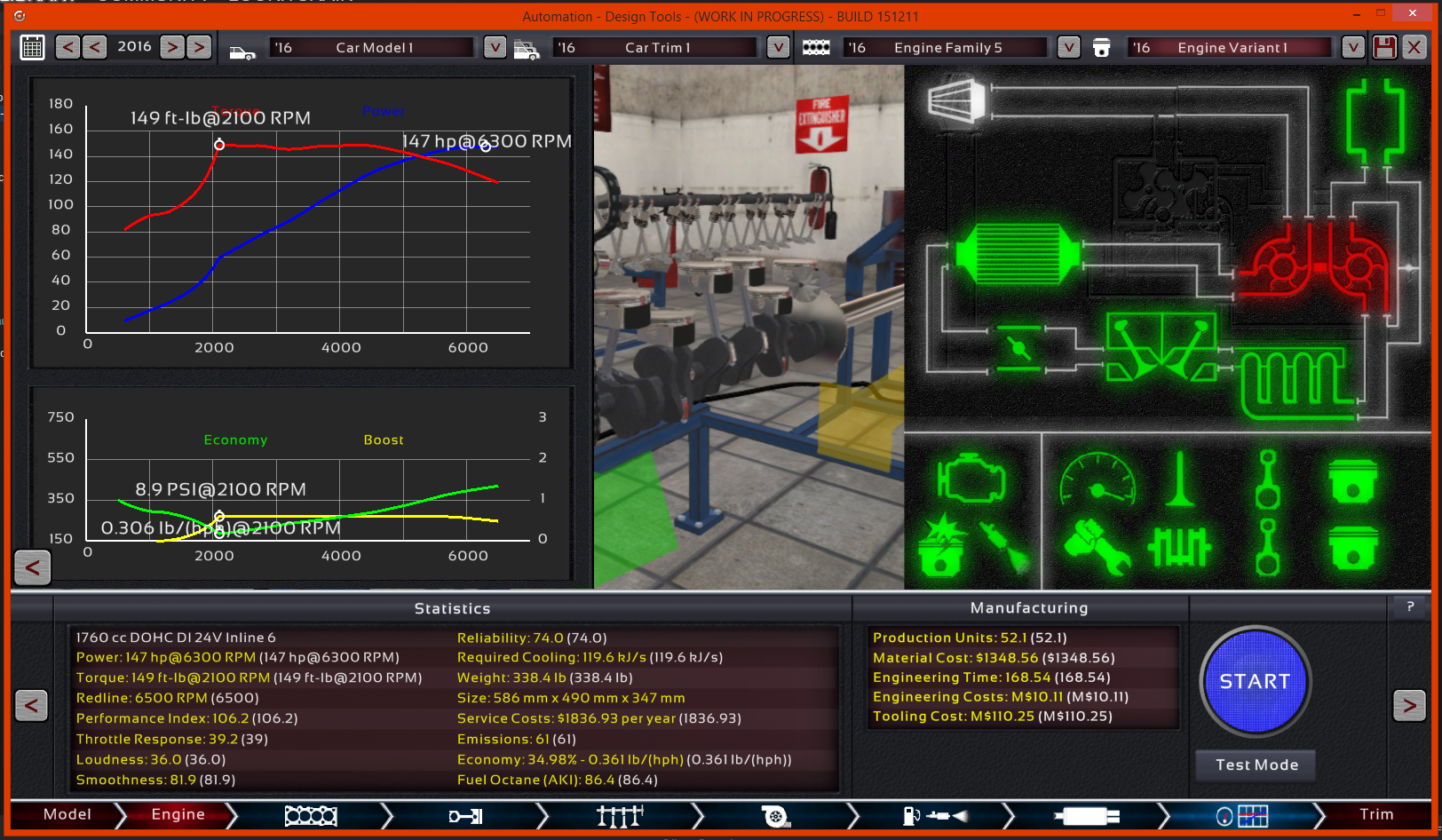Click the torque peak marker at 2100 RPM
The image size is (1442, 840).
click(219, 145)
